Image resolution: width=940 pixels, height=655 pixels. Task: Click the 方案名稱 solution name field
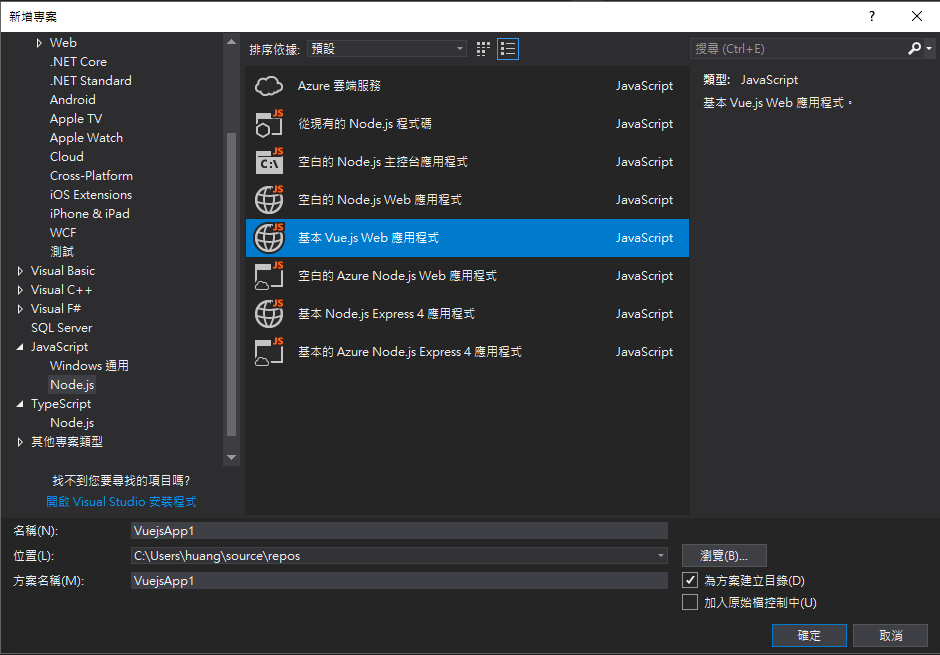point(399,581)
